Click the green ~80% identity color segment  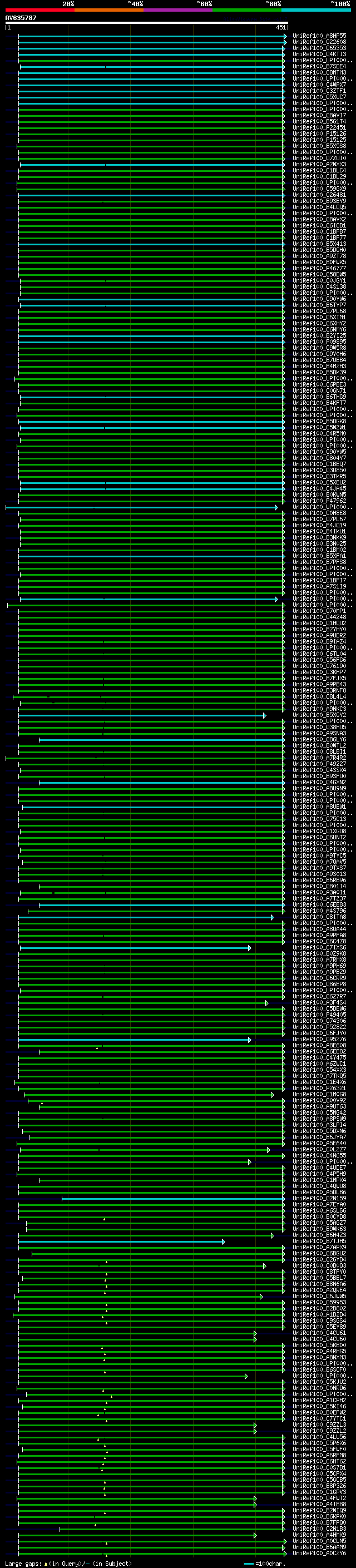click(247, 10)
